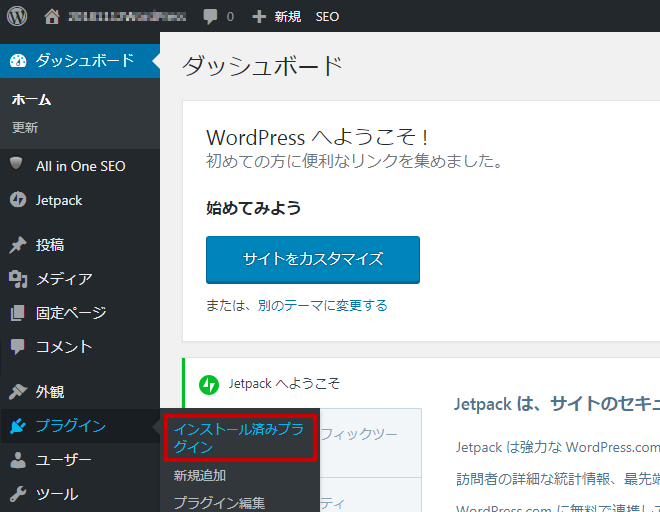Click the dashboard gauge icon
The image size is (660, 512).
click(18, 61)
